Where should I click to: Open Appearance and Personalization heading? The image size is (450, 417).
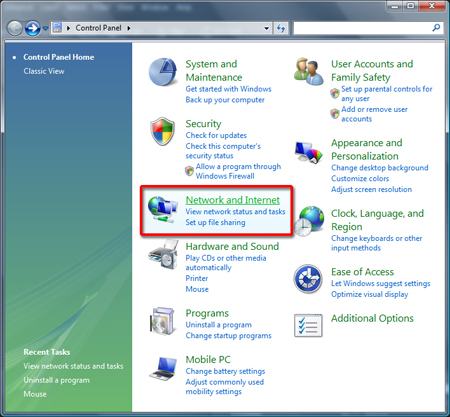[367, 150]
